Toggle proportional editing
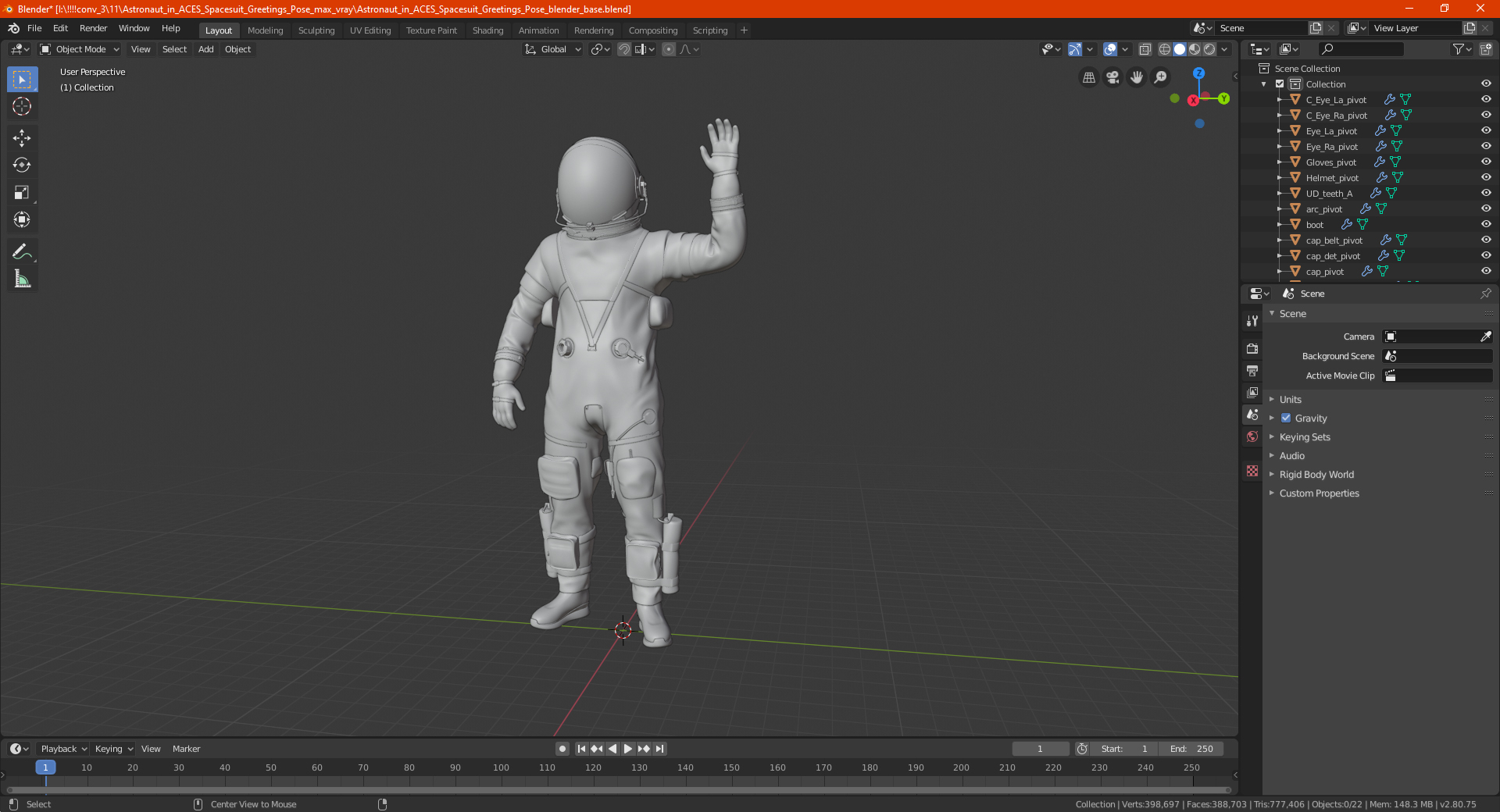The width and height of the screenshot is (1500, 812). click(x=669, y=49)
